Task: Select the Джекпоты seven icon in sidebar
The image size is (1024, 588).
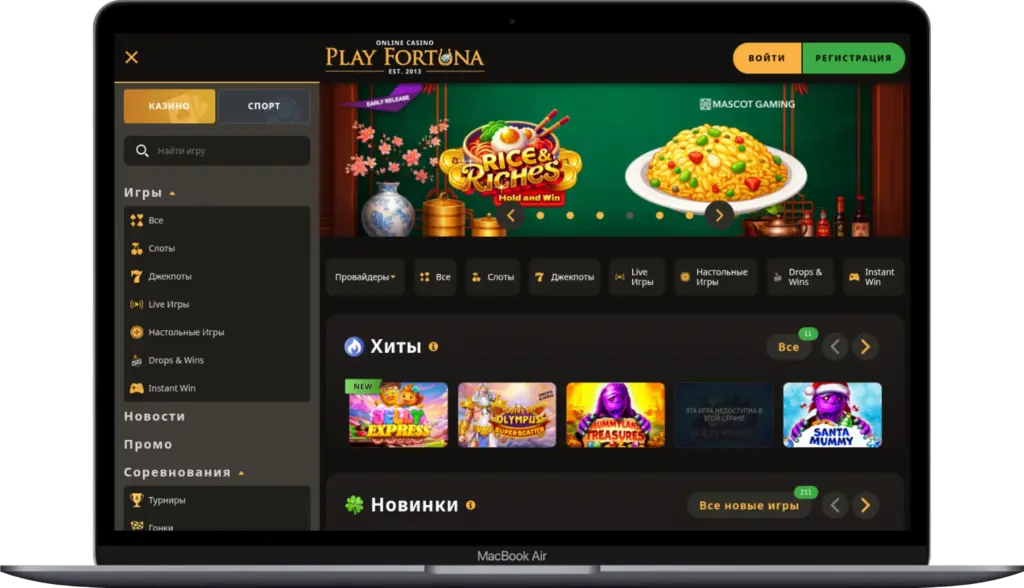Action: click(x=136, y=276)
